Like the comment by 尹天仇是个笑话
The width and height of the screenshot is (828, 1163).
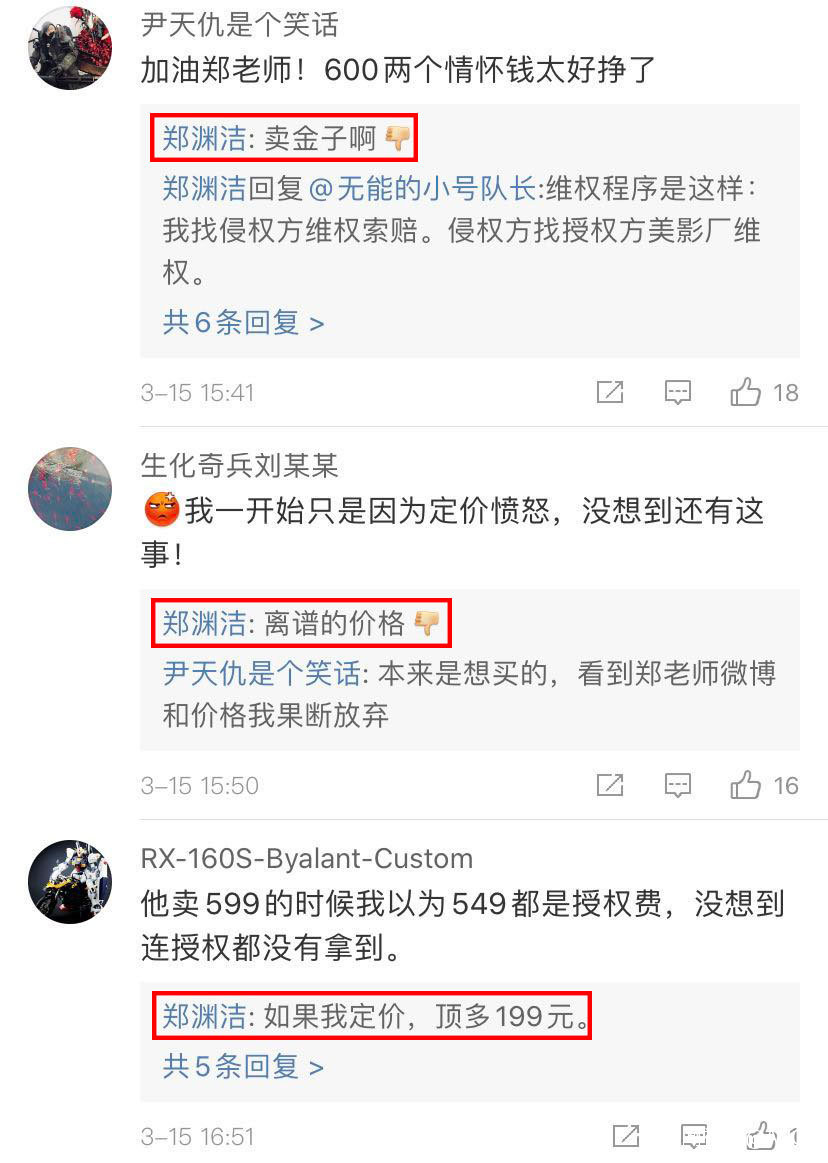pos(746,392)
